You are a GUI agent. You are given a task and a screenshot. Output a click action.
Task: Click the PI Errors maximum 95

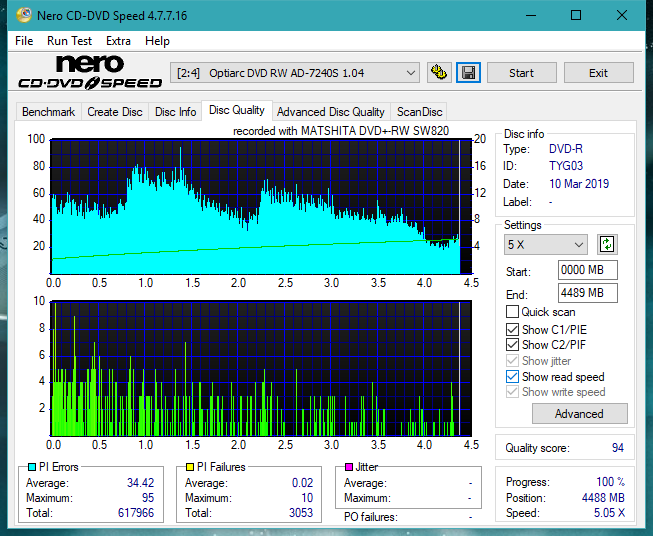click(x=148, y=498)
